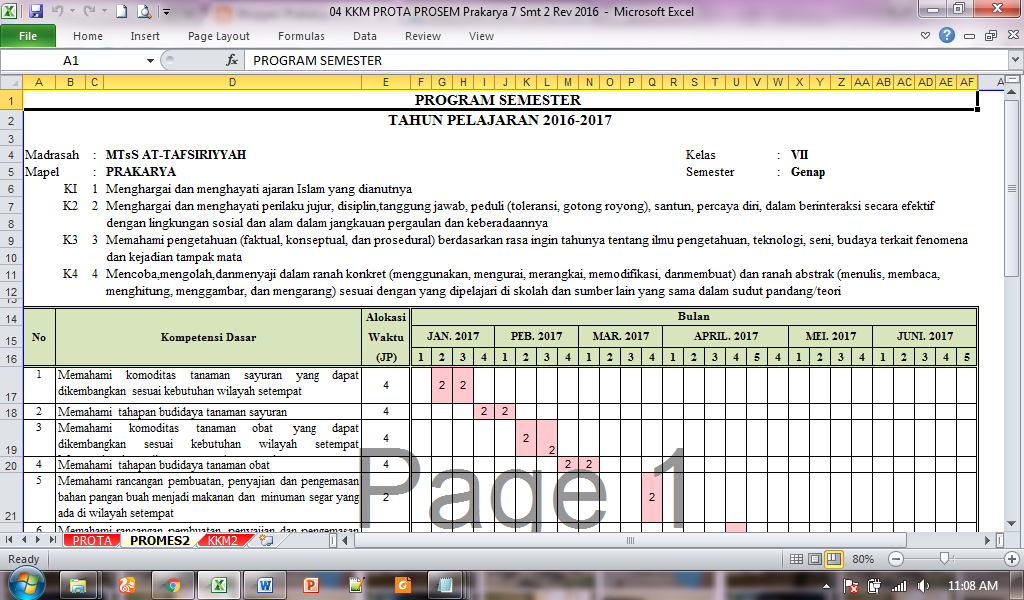
Task: Click into the formula bar text
Action: tap(627, 60)
